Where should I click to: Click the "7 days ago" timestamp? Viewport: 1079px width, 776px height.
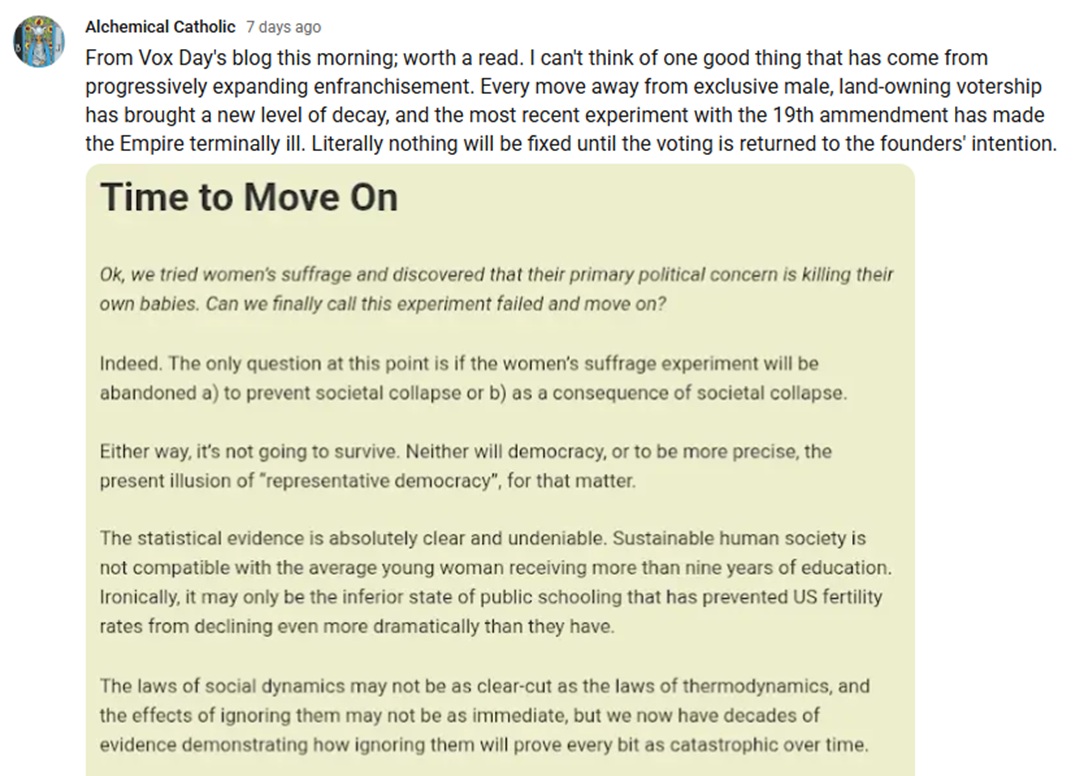(283, 27)
